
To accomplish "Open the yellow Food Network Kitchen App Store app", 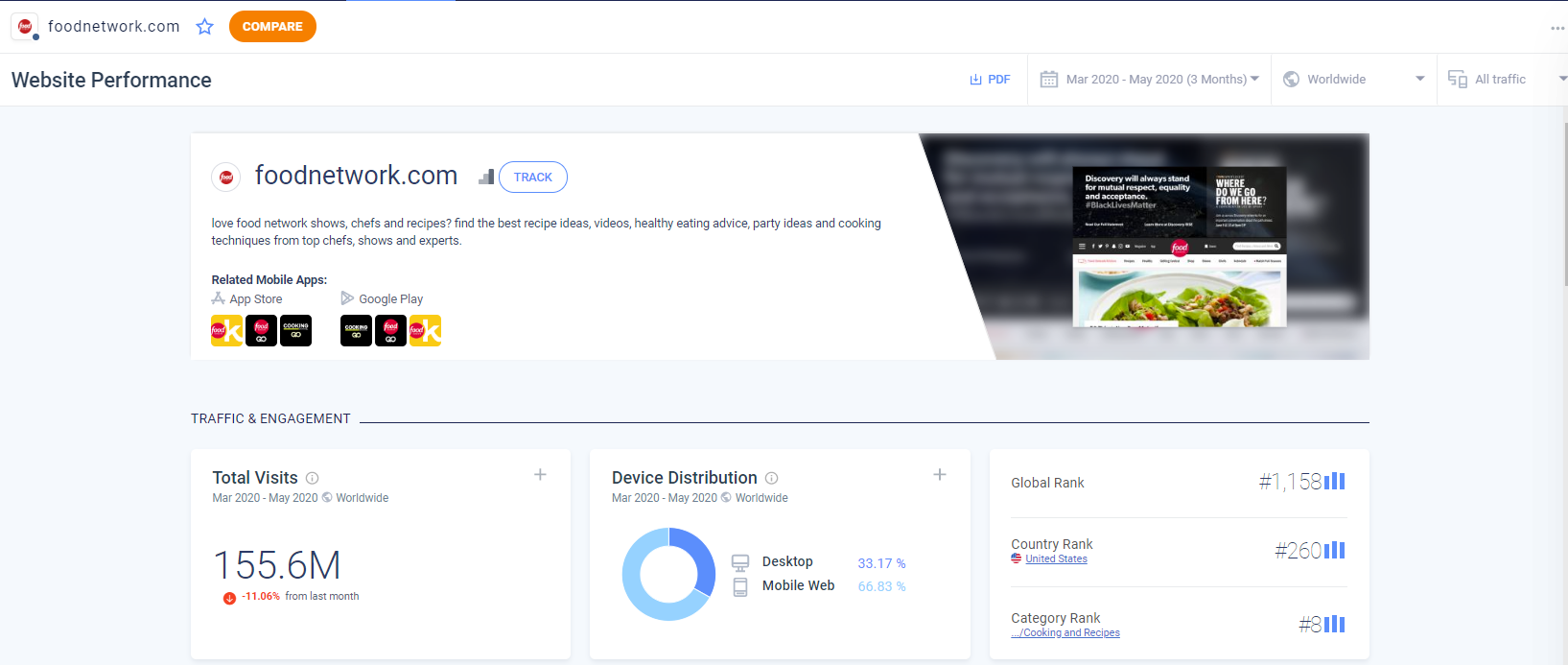I will [226, 331].
